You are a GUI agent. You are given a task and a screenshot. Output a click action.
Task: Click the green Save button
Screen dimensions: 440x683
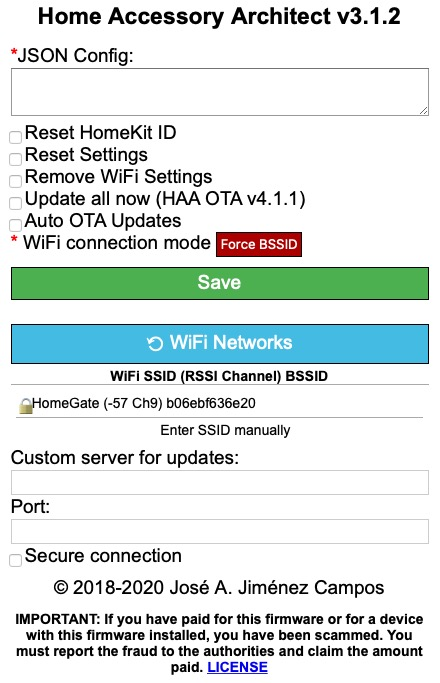click(x=220, y=283)
